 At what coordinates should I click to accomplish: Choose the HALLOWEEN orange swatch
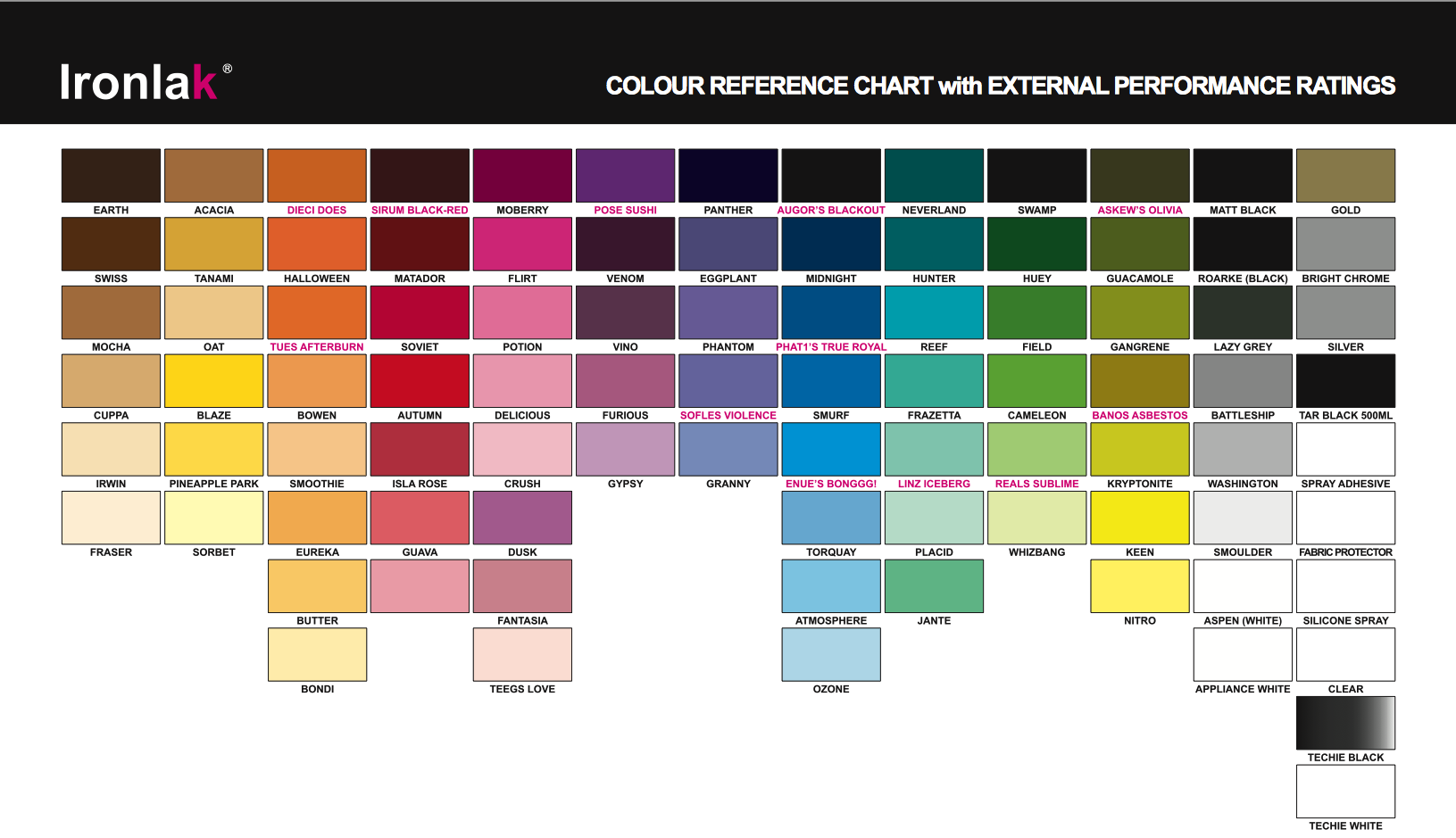[317, 245]
